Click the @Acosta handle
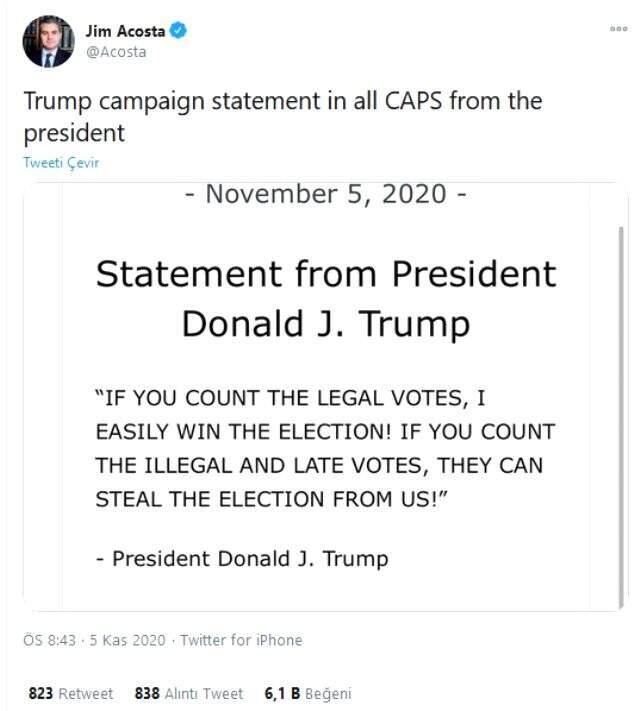This screenshot has height=711, width=640. (x=116, y=52)
